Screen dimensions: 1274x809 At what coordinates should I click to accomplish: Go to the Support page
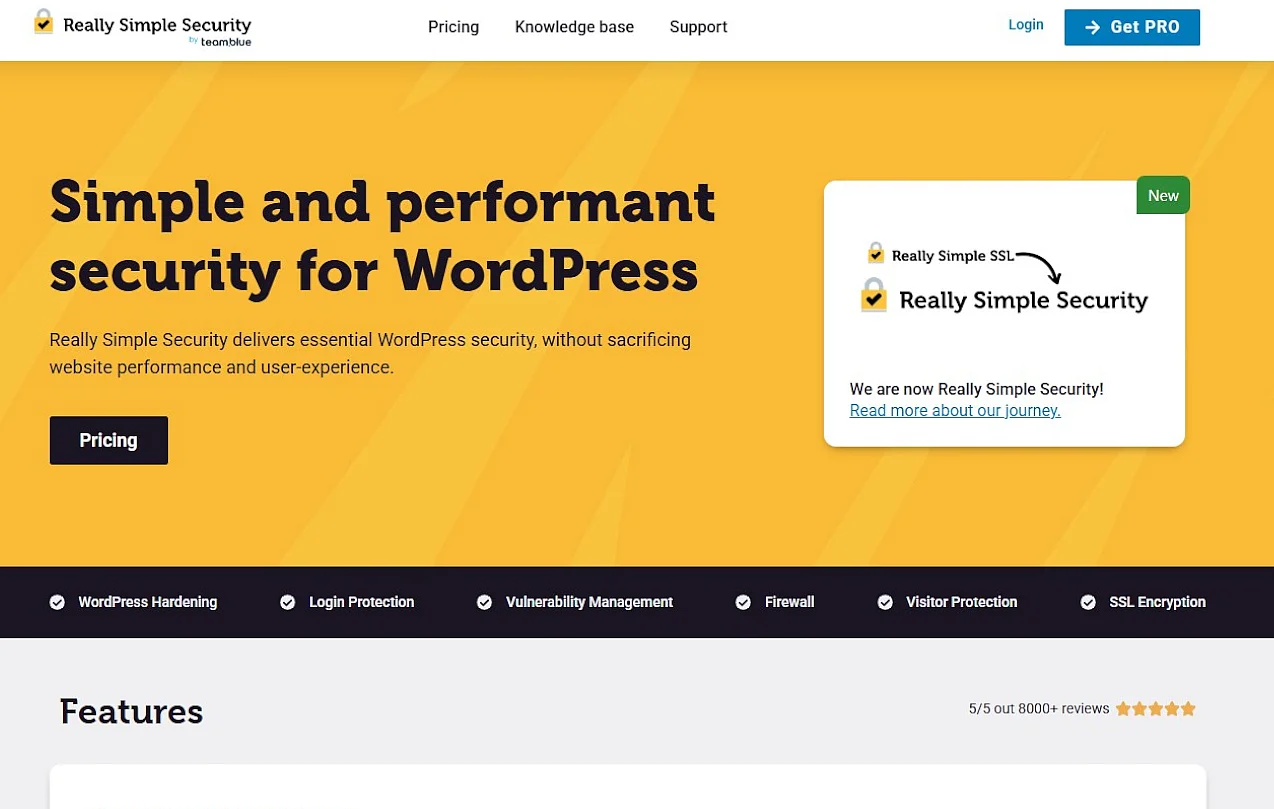pos(698,27)
